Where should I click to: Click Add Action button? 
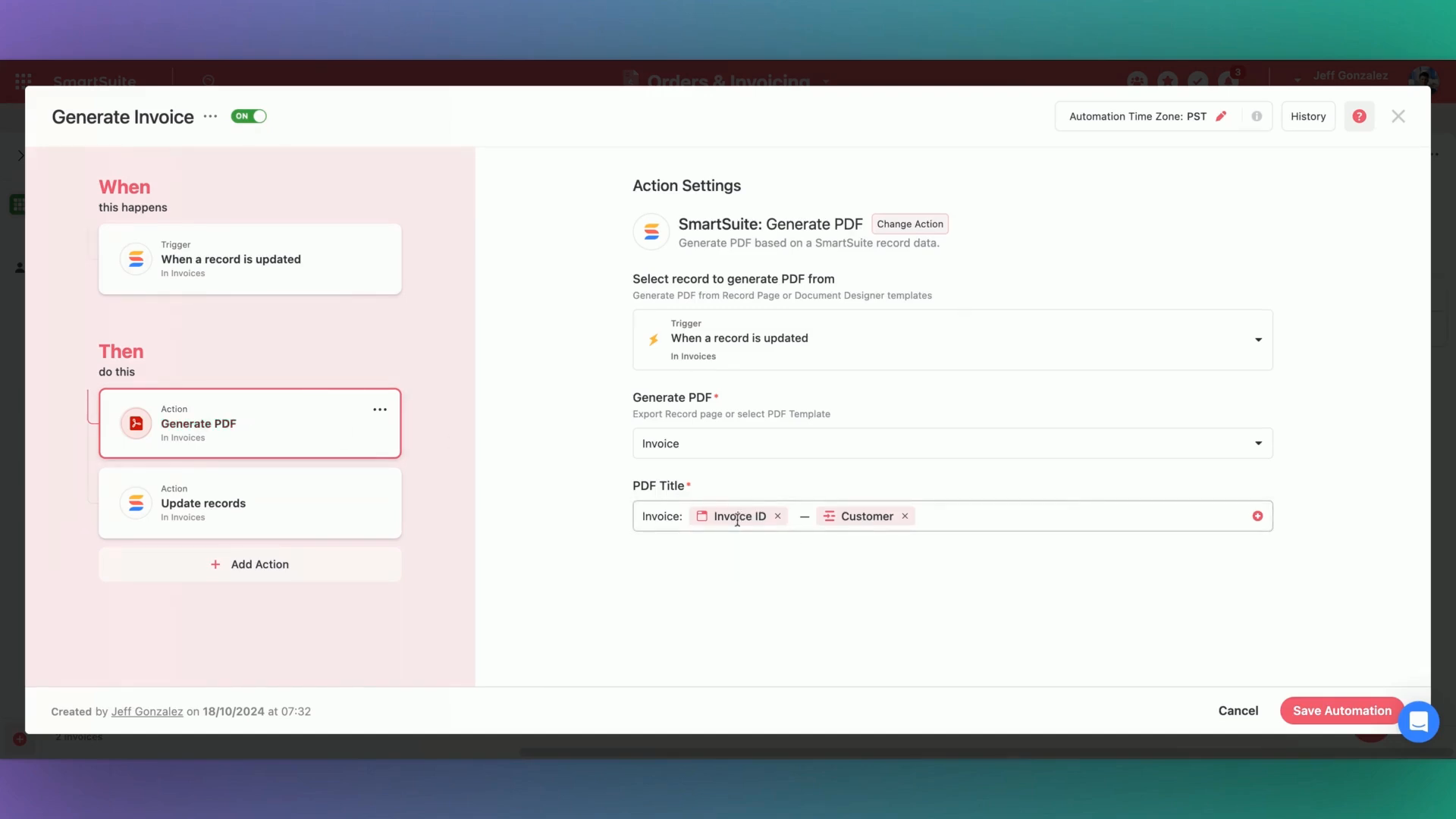(x=249, y=564)
